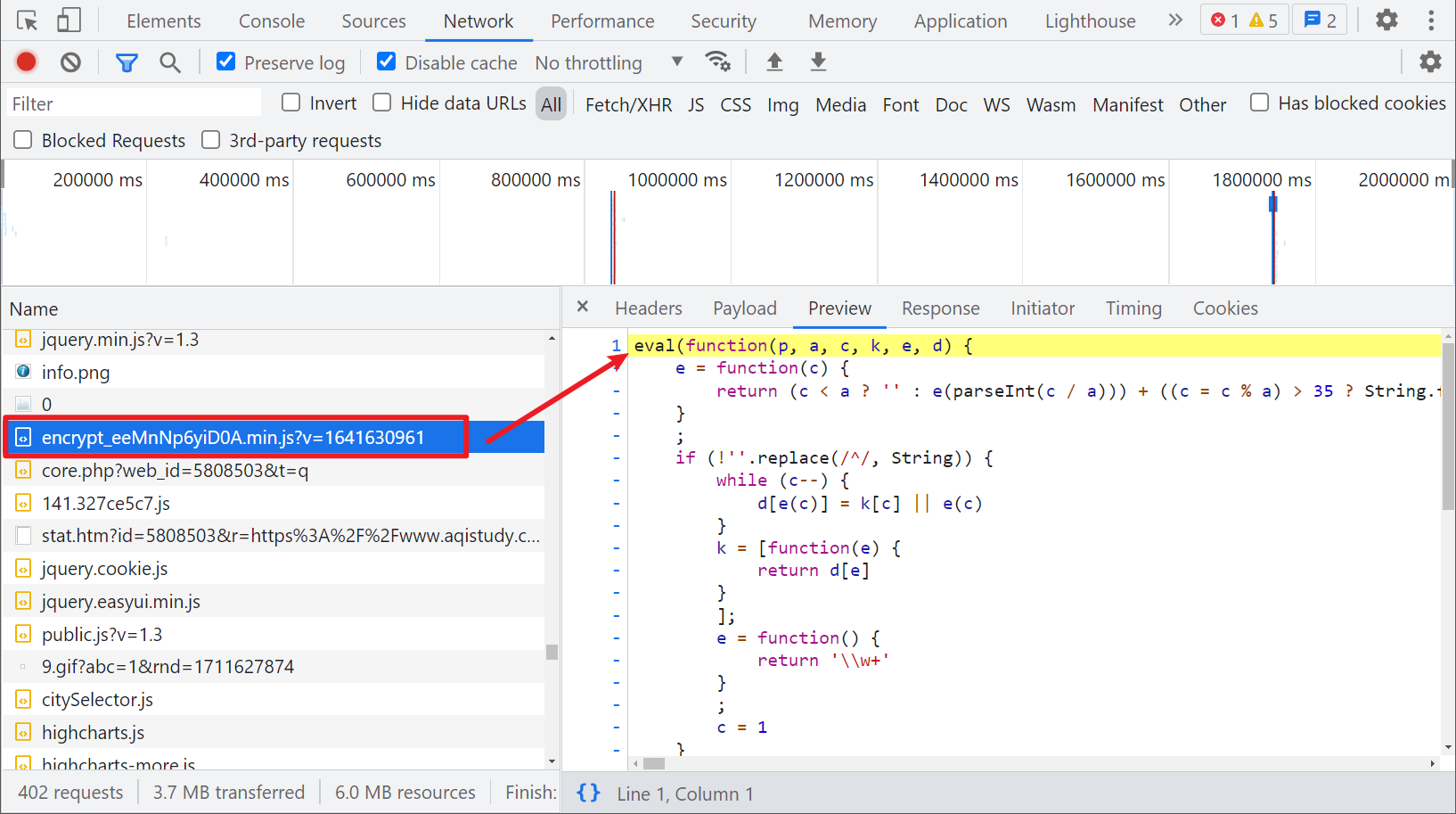Open the DevTools three-dot menu

point(1431,20)
